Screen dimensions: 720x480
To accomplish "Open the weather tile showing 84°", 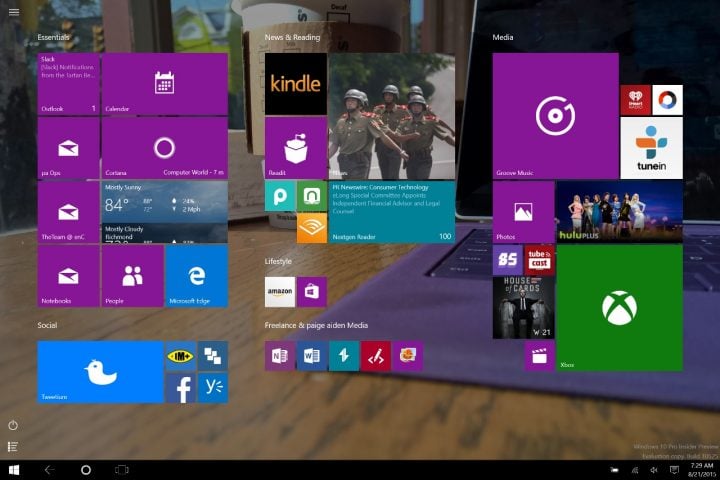I will pos(164,212).
